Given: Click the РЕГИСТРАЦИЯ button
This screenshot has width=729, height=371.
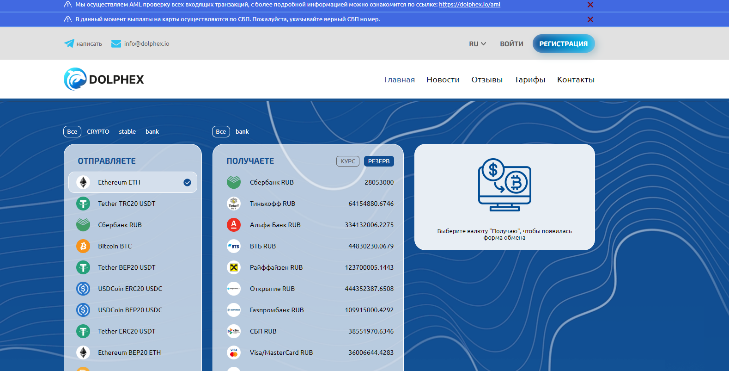Looking at the screenshot, I should click(x=563, y=44).
